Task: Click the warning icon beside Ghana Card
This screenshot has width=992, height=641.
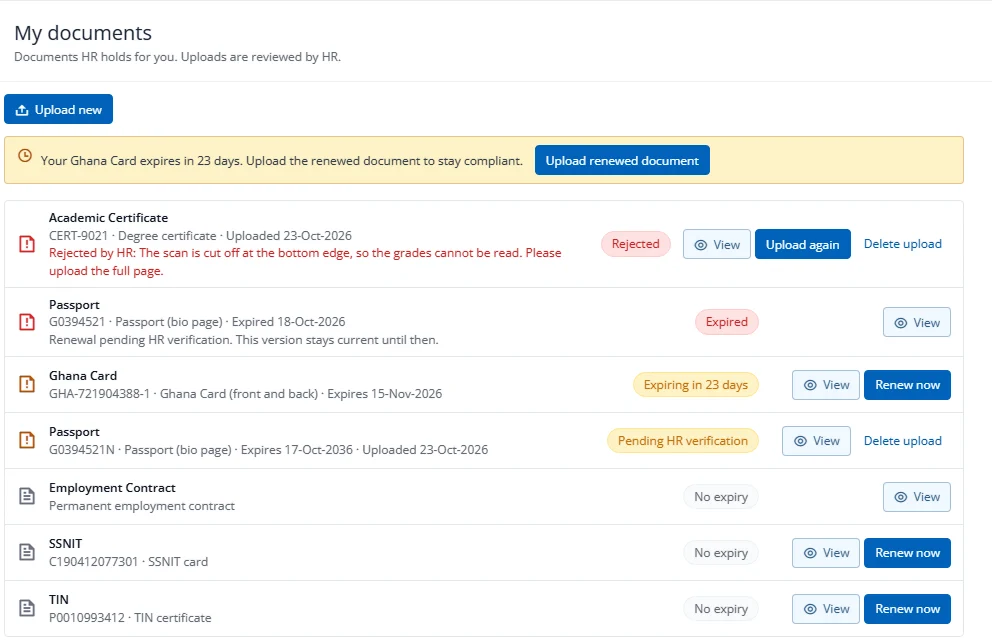Action: pos(27,384)
